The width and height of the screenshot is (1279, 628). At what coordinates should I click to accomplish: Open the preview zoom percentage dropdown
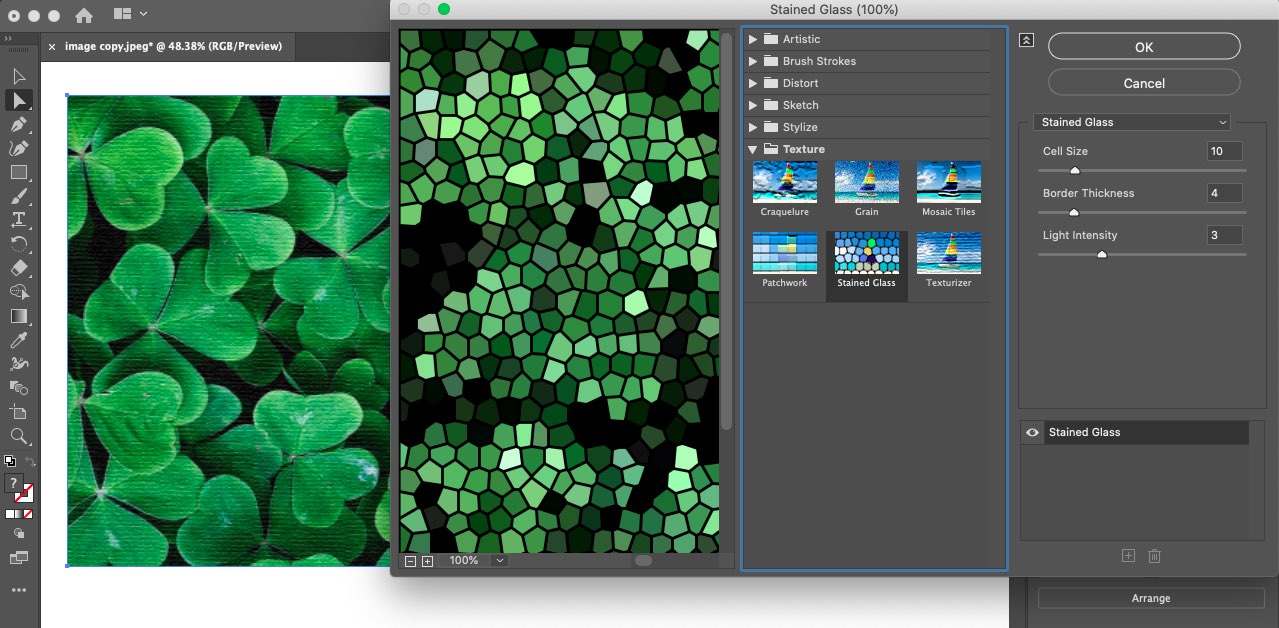coord(499,561)
